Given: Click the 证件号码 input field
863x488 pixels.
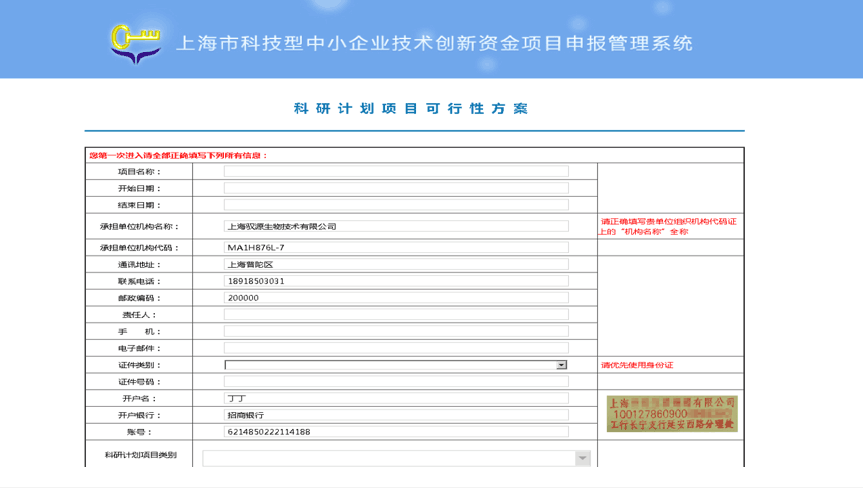Looking at the screenshot, I should coord(396,381).
